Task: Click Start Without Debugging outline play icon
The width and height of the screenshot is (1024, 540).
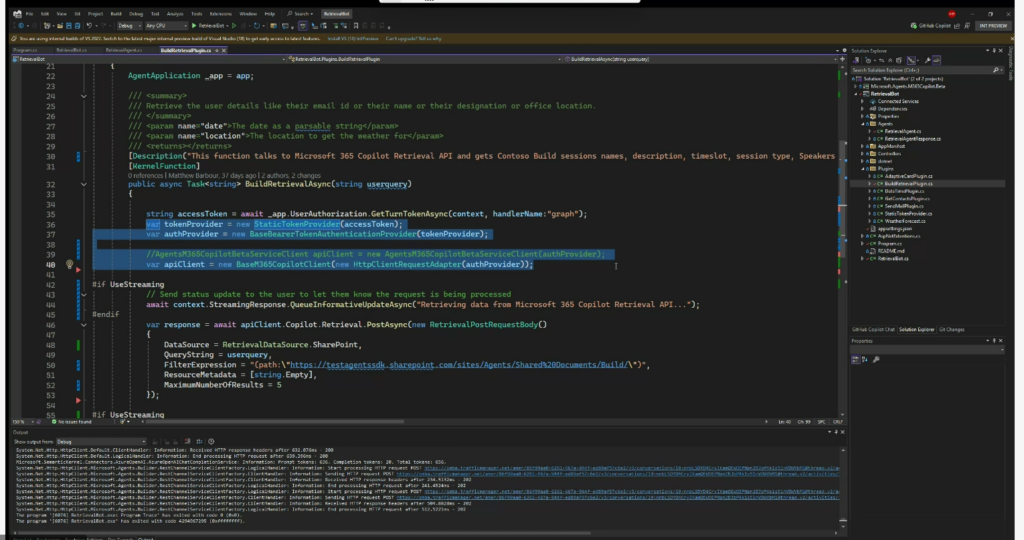Action: (234, 25)
